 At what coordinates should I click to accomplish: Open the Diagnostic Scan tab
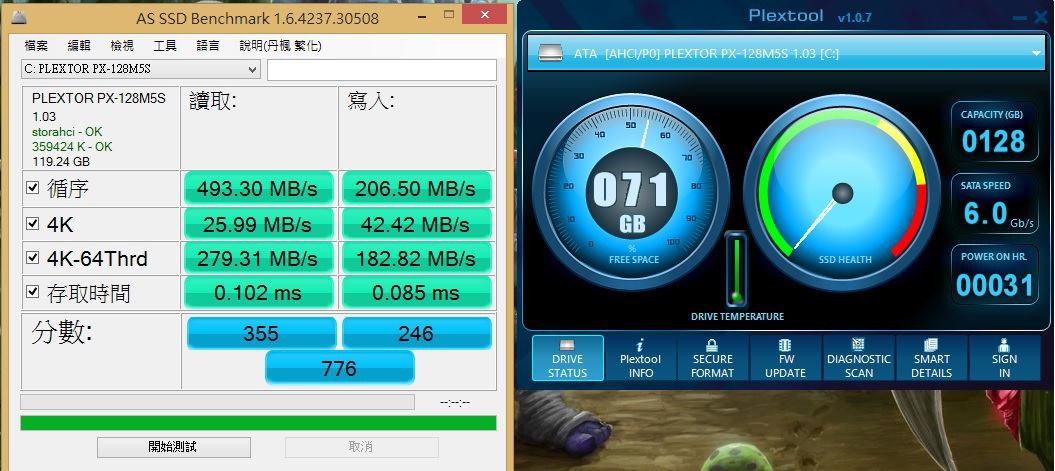click(x=859, y=358)
